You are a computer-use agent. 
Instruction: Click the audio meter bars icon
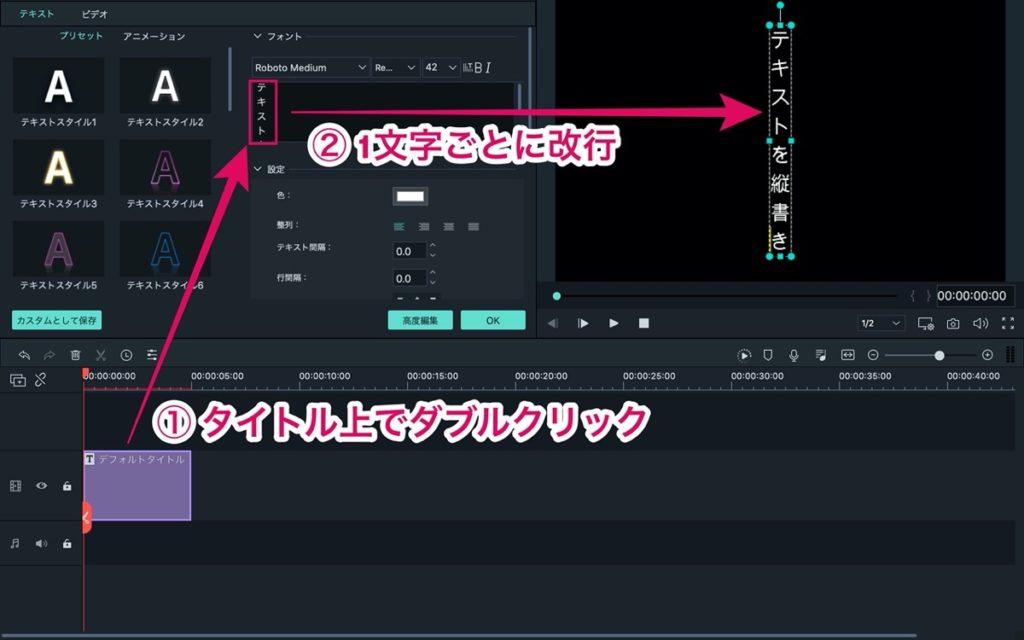point(1010,355)
